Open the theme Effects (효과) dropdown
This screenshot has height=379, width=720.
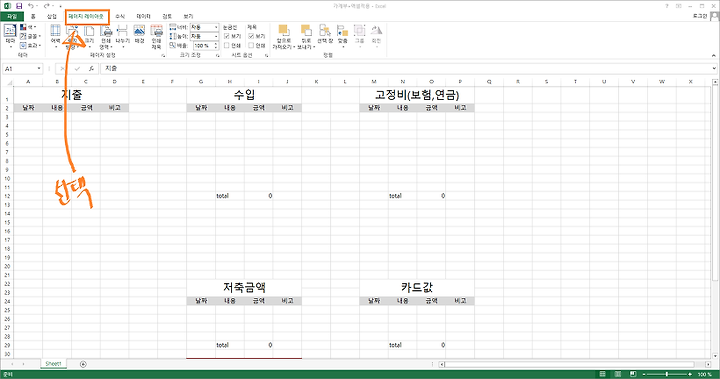pos(30,45)
